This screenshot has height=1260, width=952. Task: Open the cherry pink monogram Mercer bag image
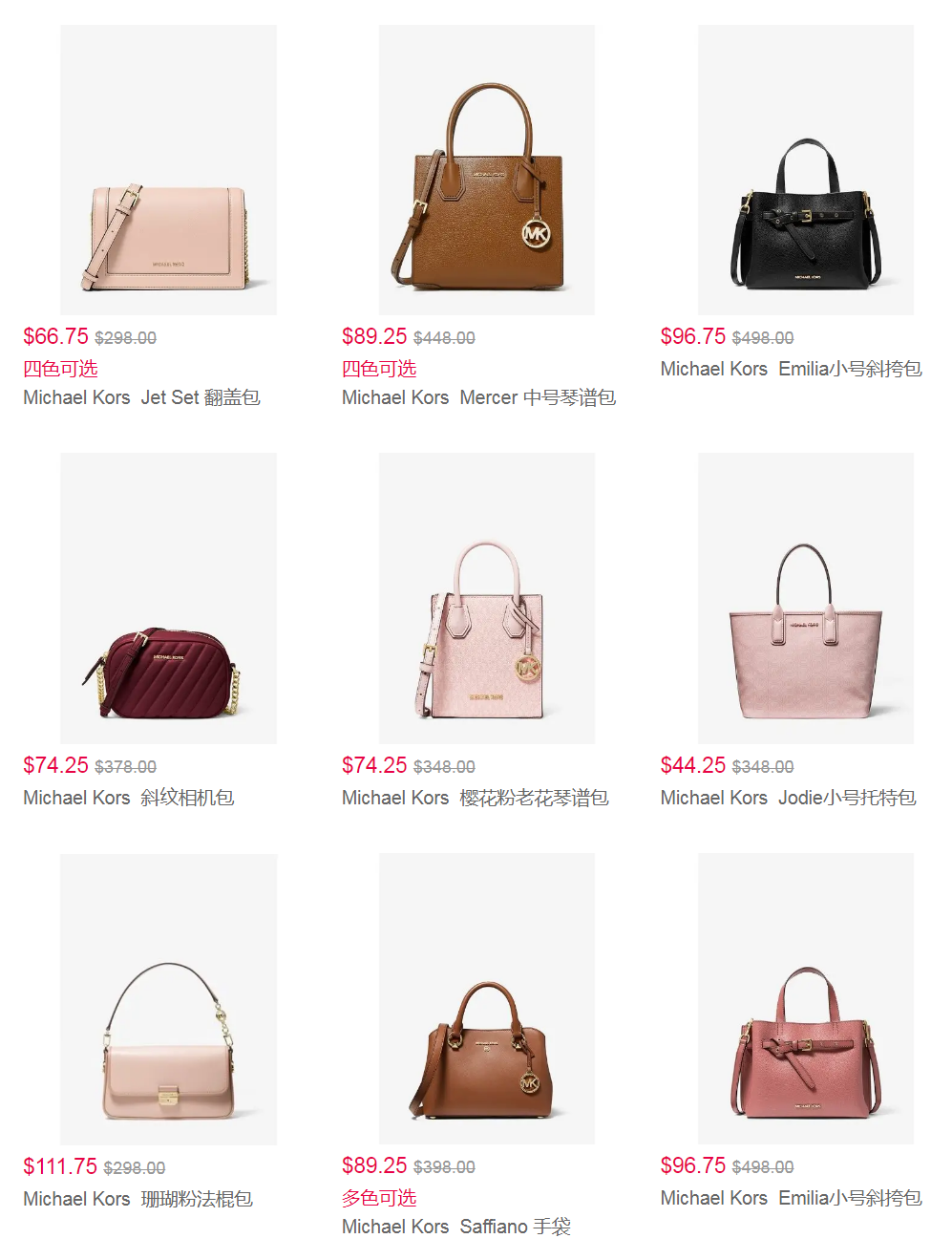(x=487, y=598)
